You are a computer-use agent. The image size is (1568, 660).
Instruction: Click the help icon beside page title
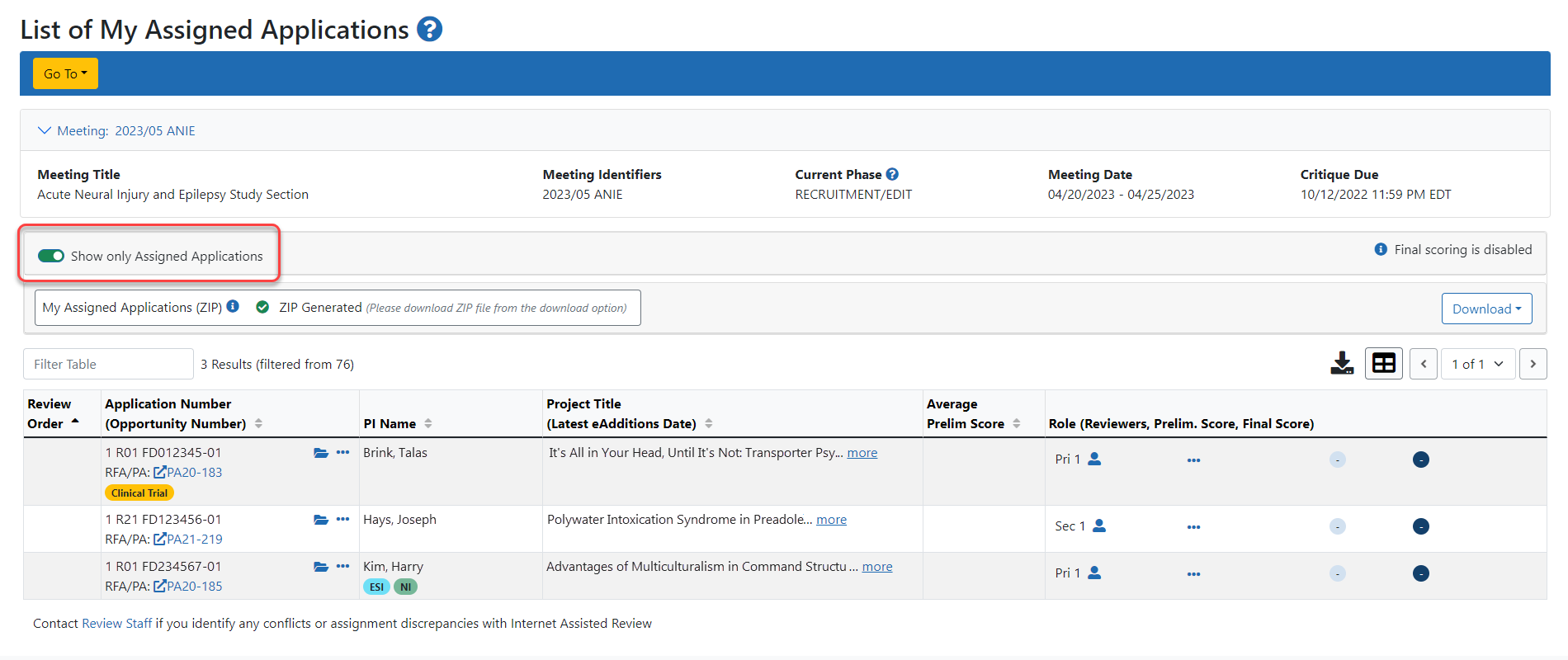click(429, 30)
